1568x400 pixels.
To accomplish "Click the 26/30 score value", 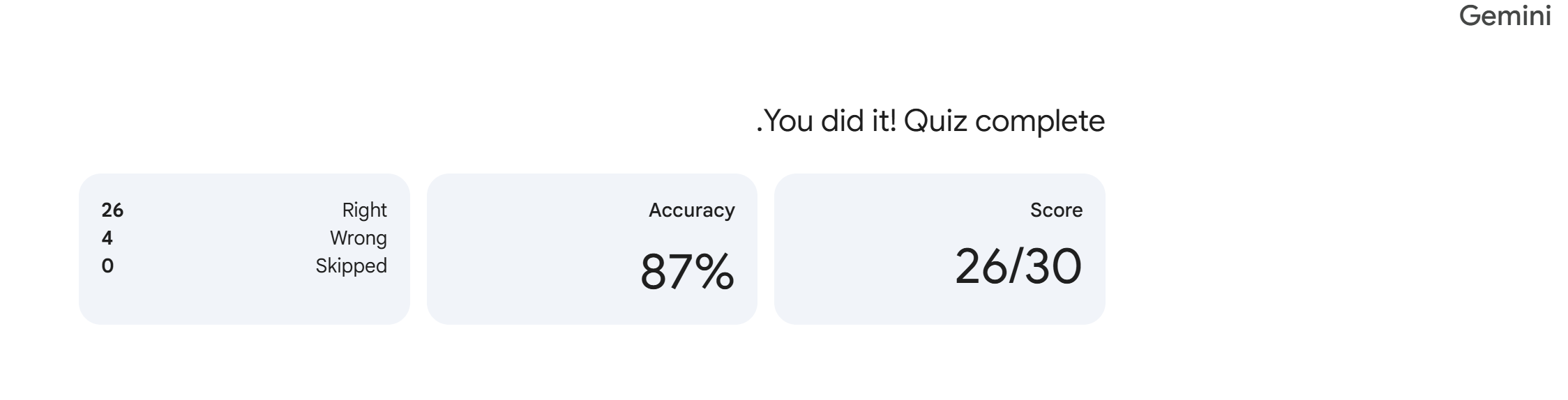I will (x=1018, y=266).
